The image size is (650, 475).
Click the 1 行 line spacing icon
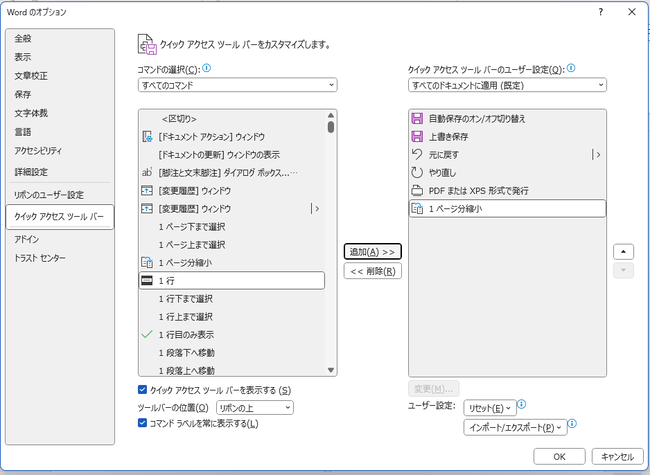click(147, 281)
